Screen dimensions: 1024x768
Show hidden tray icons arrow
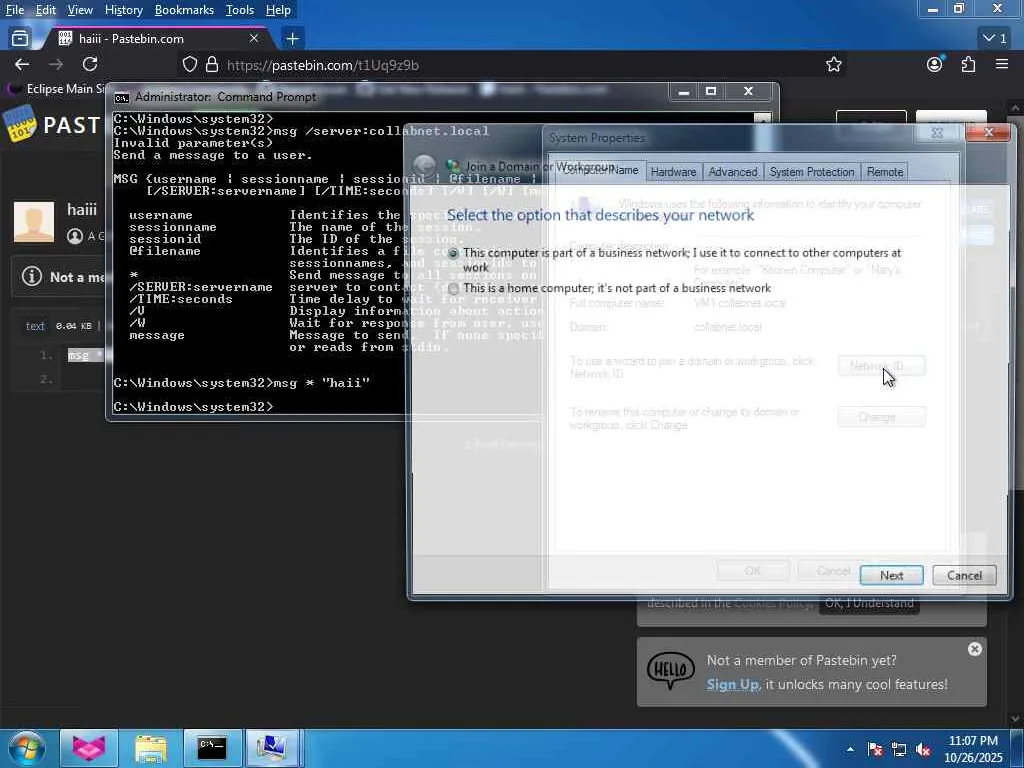[x=850, y=749]
